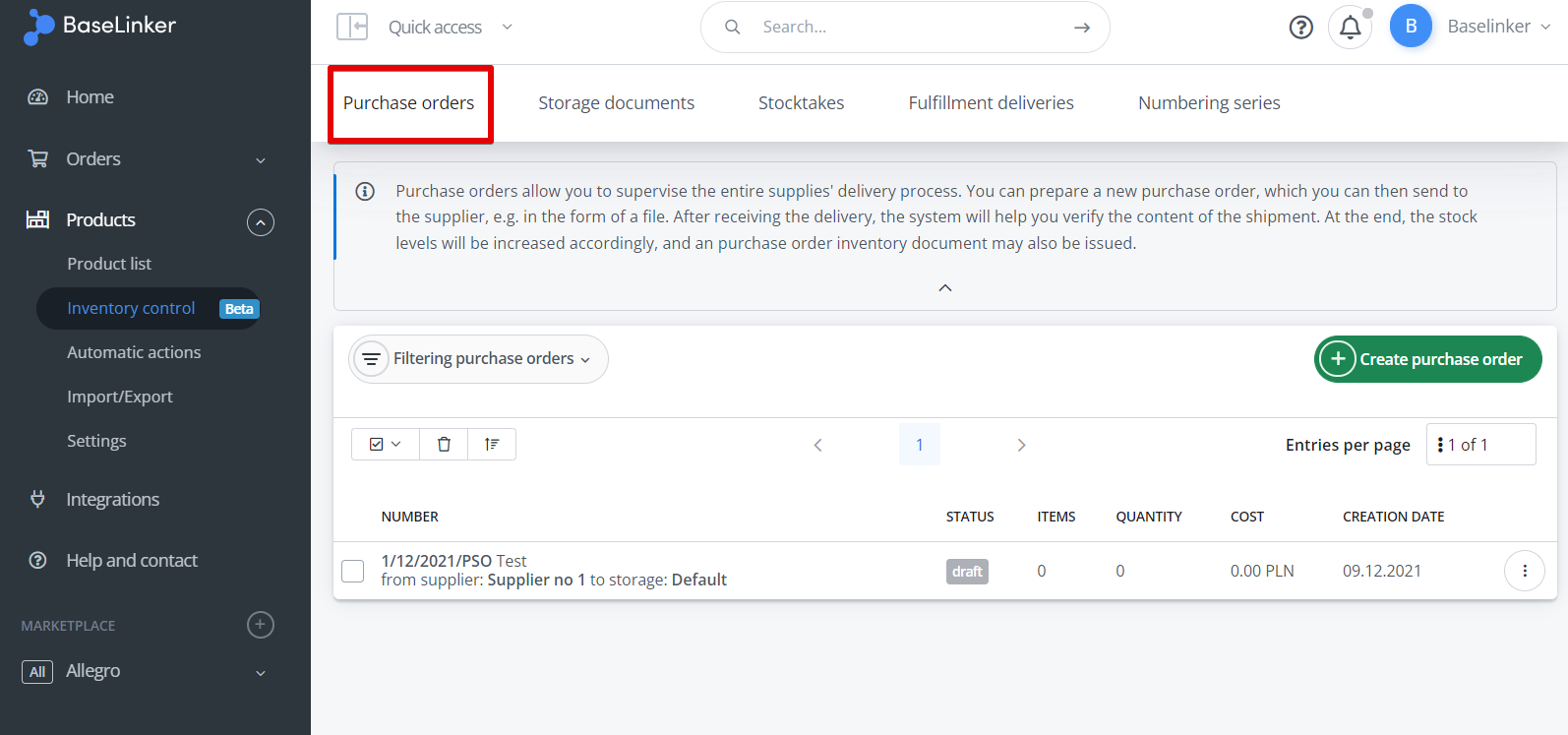Click the Integrations plug icon
The image size is (1568, 735).
tap(38, 499)
